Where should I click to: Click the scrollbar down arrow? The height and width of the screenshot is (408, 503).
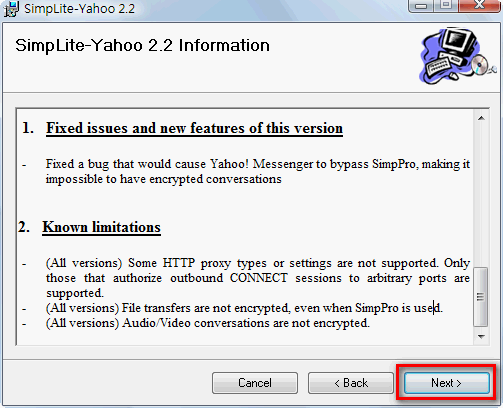click(x=481, y=336)
